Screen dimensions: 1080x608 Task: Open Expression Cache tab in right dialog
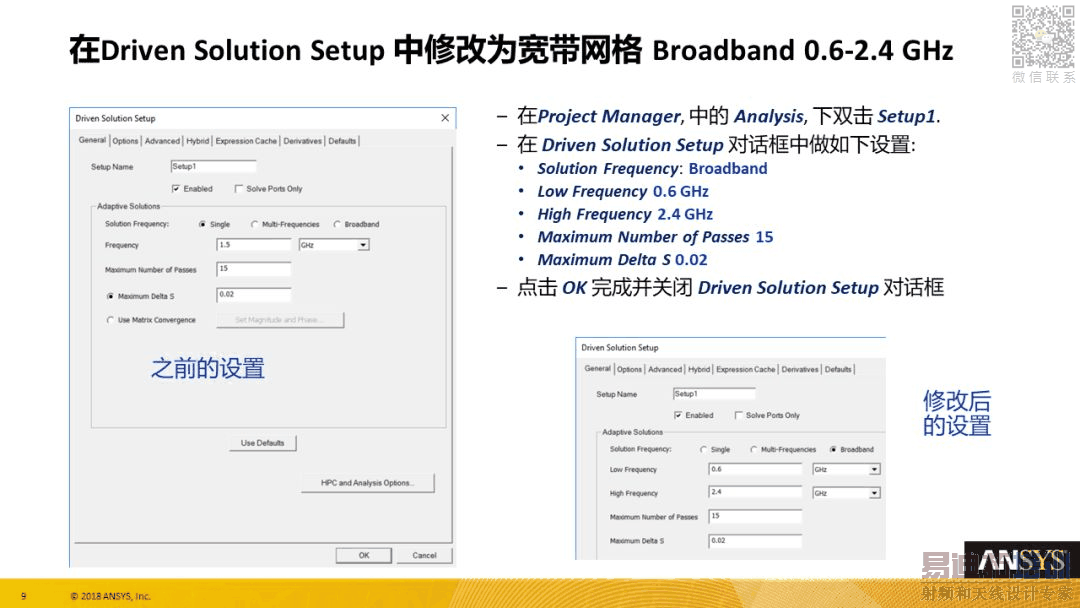745,370
